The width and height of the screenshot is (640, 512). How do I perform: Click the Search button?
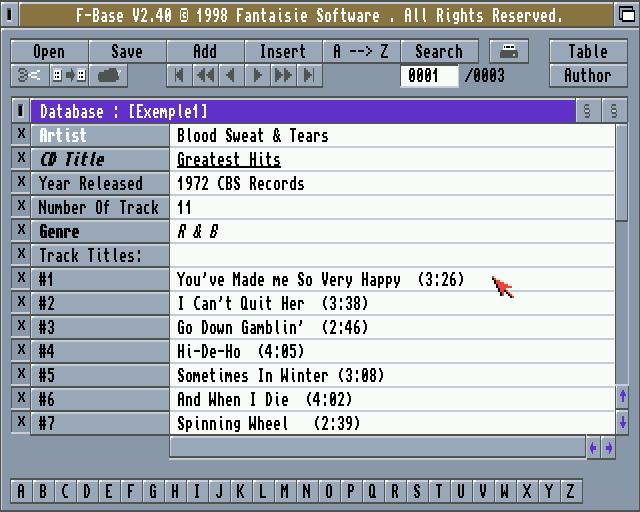coord(440,51)
